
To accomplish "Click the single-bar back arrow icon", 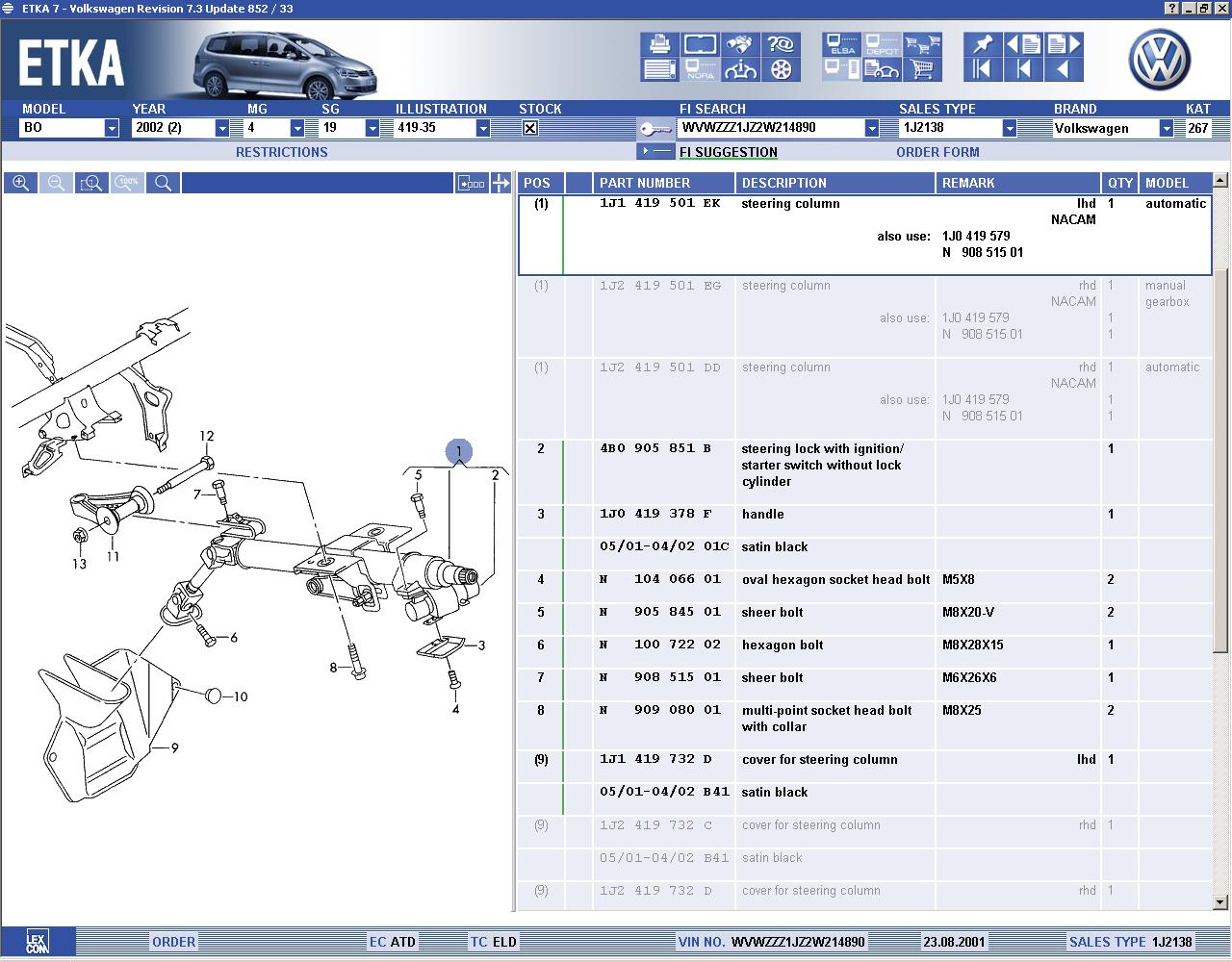I will 1023,69.
